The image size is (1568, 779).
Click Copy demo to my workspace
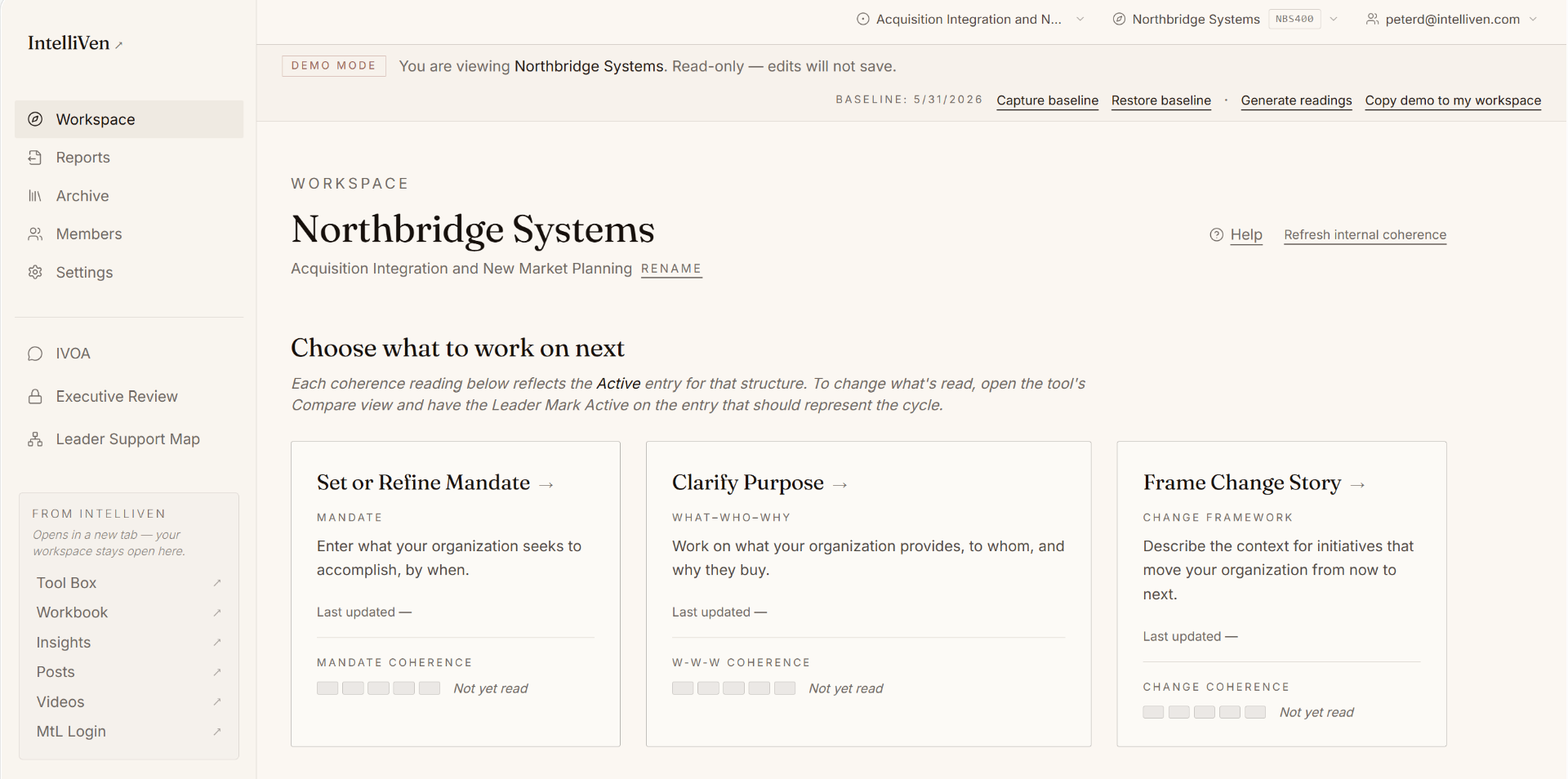1453,100
